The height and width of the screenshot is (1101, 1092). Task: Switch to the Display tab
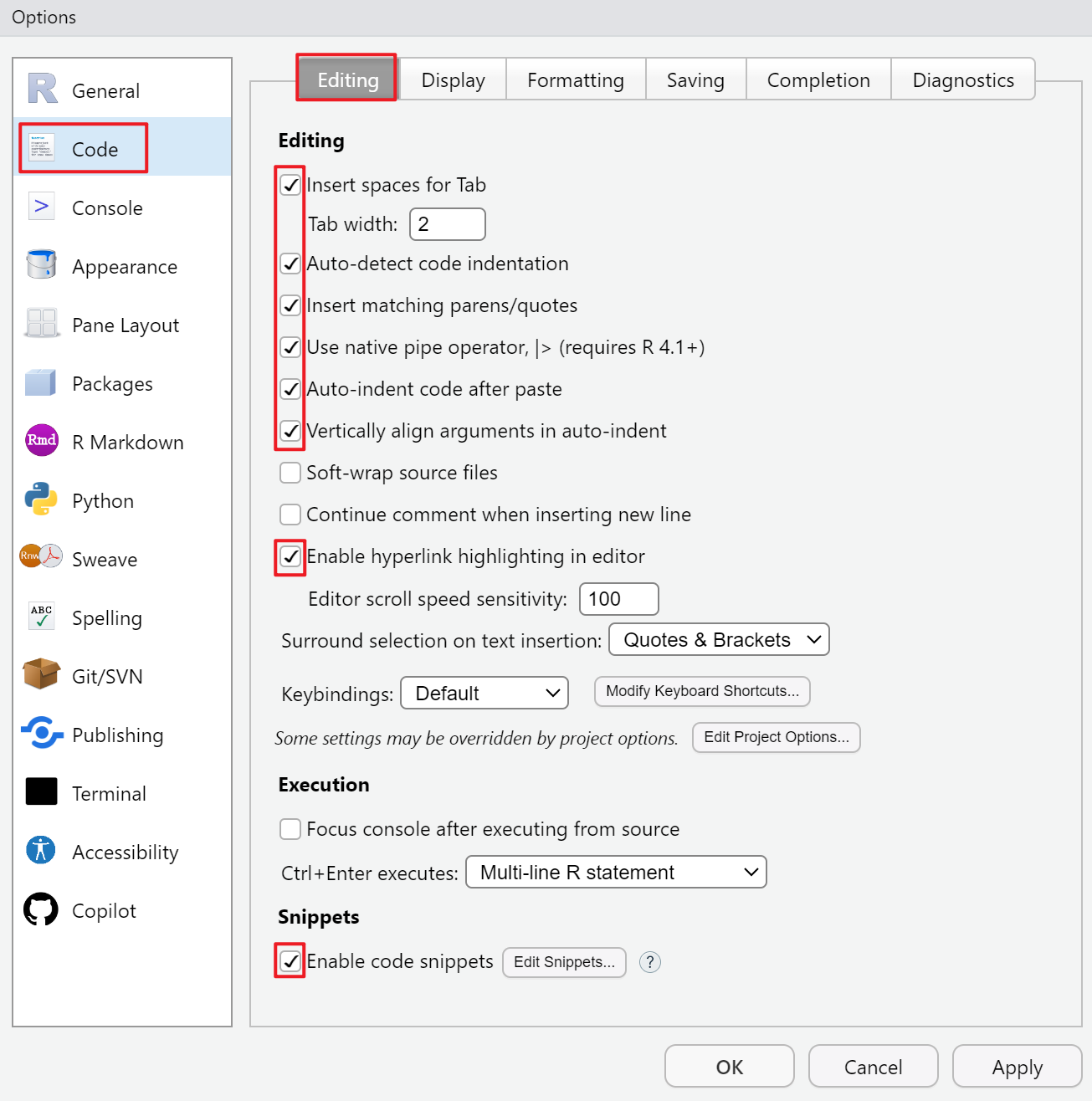click(453, 80)
